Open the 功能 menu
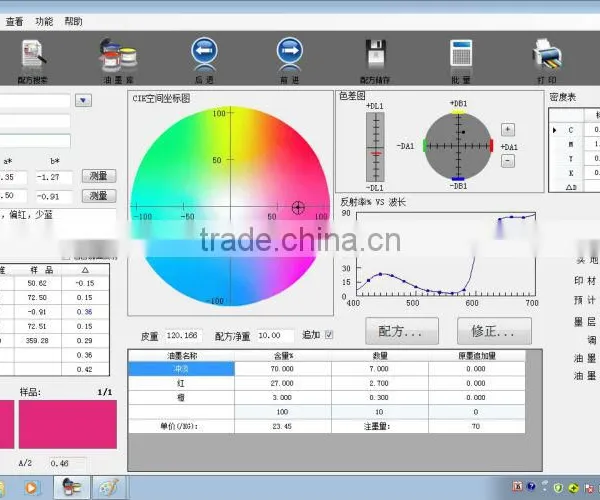This screenshot has width=600, height=500. [x=44, y=21]
